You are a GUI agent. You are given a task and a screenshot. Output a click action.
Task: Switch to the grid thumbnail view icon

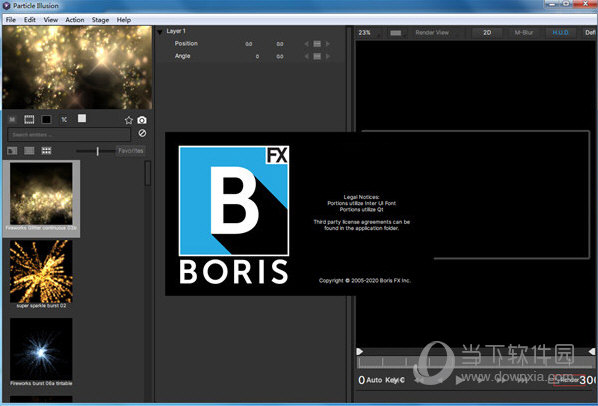(x=47, y=151)
